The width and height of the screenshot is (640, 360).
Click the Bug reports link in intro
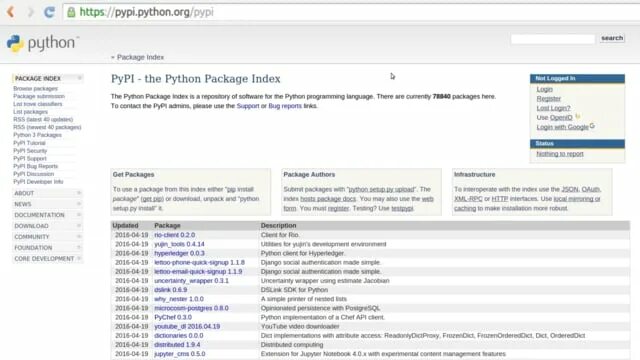tap(285, 106)
